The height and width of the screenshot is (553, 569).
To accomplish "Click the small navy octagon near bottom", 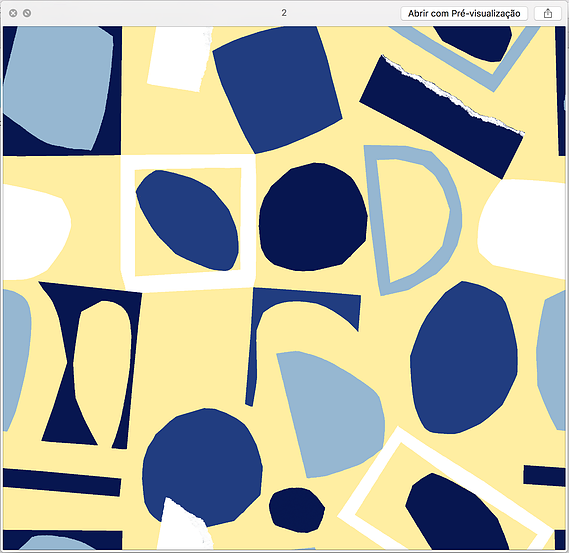I will coord(297,510).
